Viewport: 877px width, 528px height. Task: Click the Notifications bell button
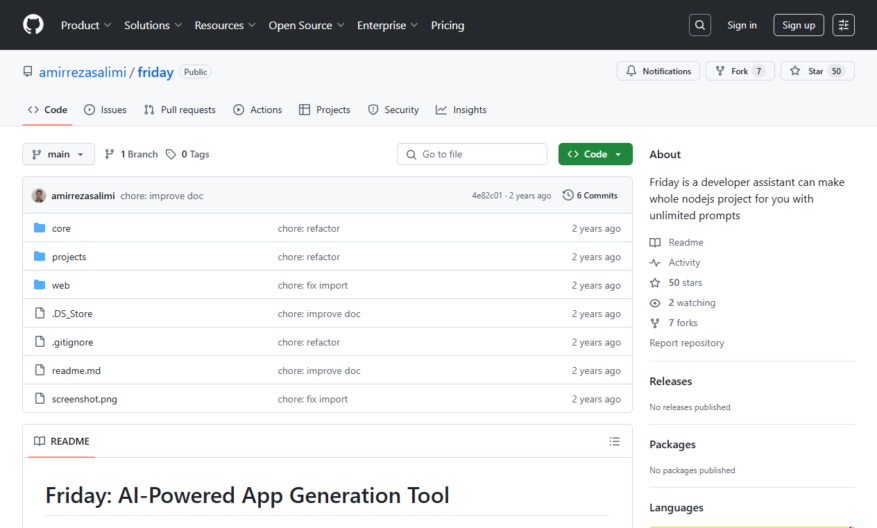[x=658, y=71]
